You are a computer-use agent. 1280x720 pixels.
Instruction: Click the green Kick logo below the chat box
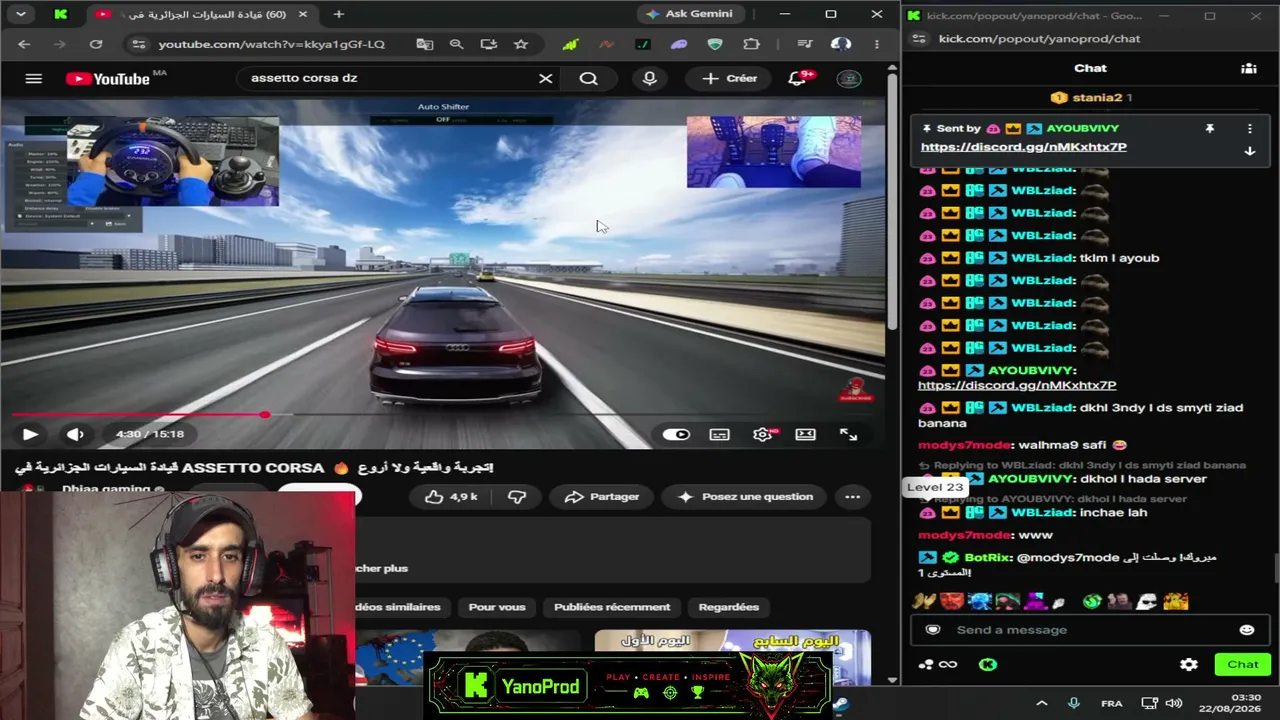click(987, 664)
